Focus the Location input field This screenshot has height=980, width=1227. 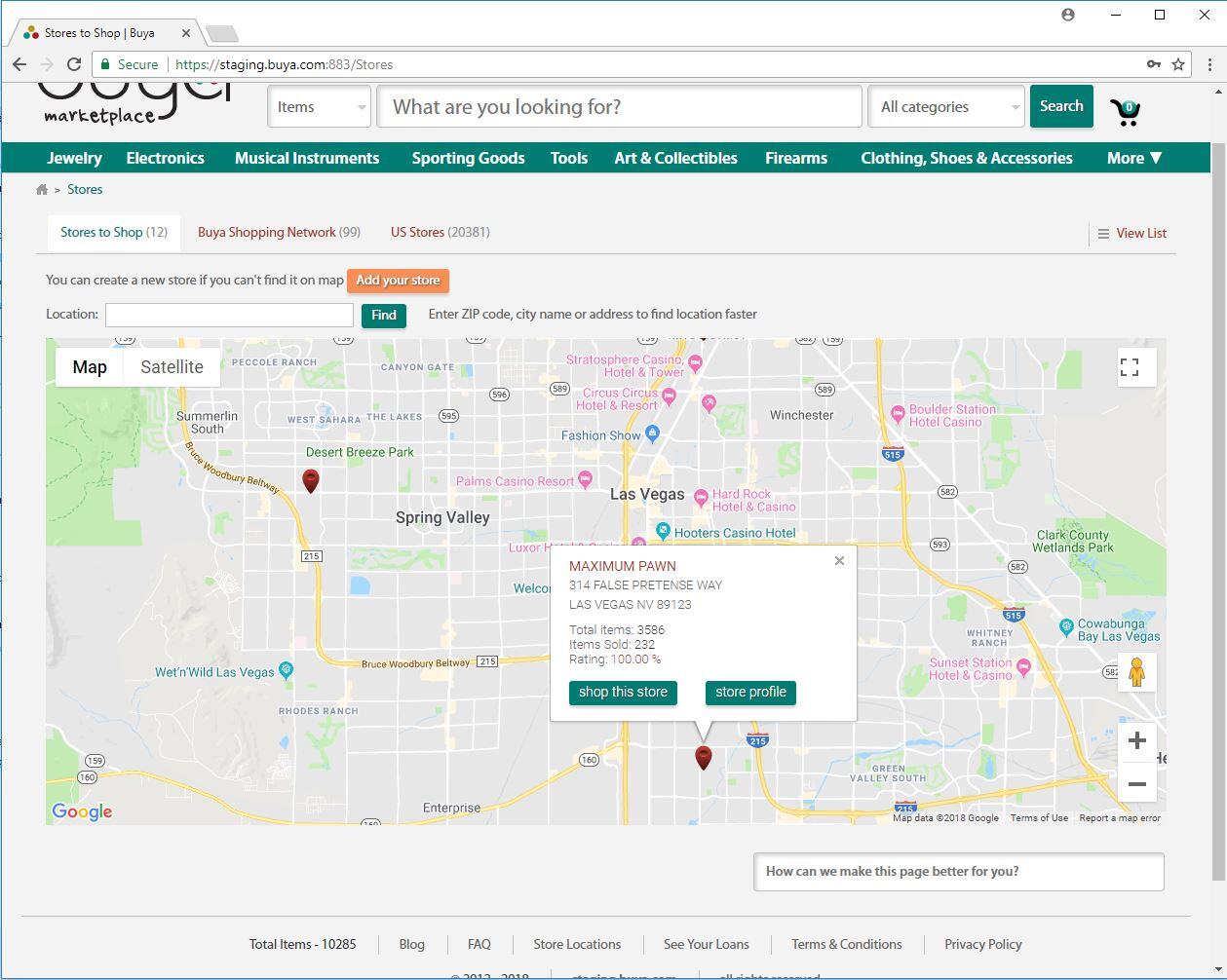point(229,315)
